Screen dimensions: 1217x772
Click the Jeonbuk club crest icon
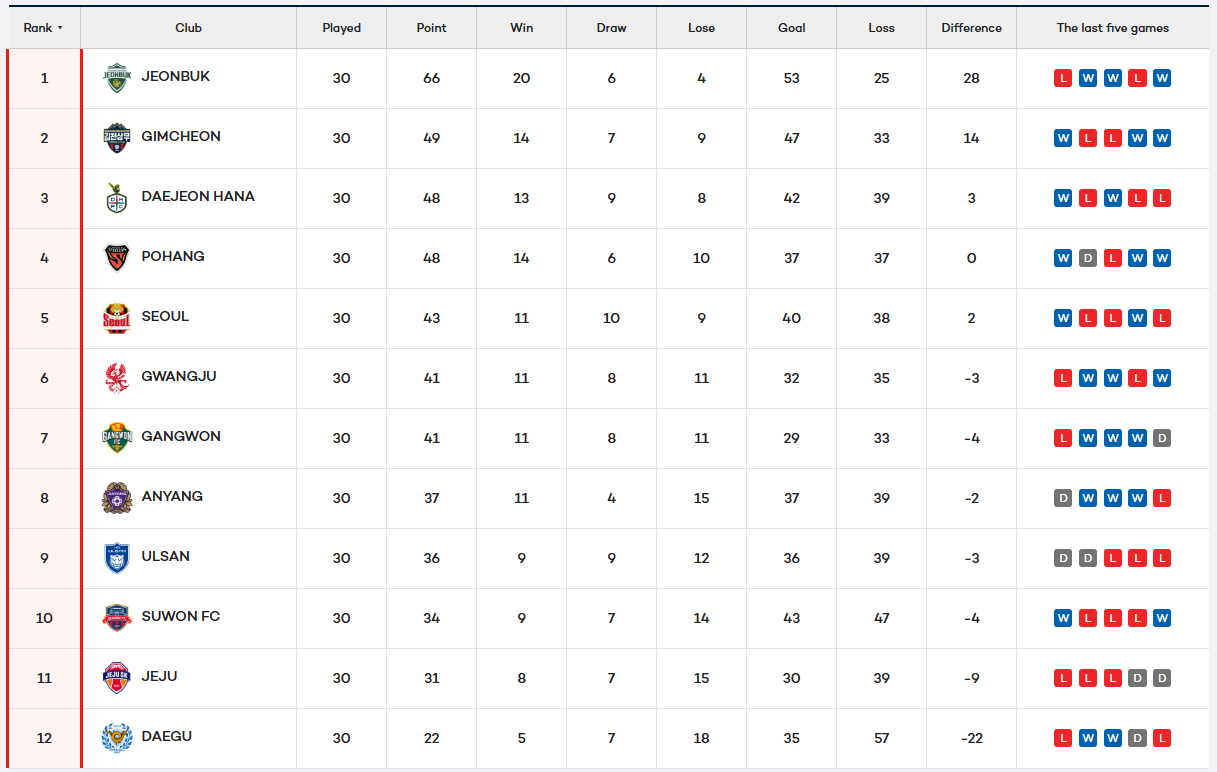point(117,78)
